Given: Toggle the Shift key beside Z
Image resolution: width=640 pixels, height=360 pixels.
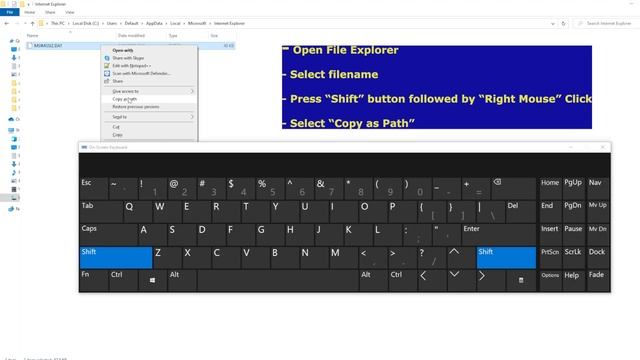Looking at the screenshot, I should click(116, 257).
